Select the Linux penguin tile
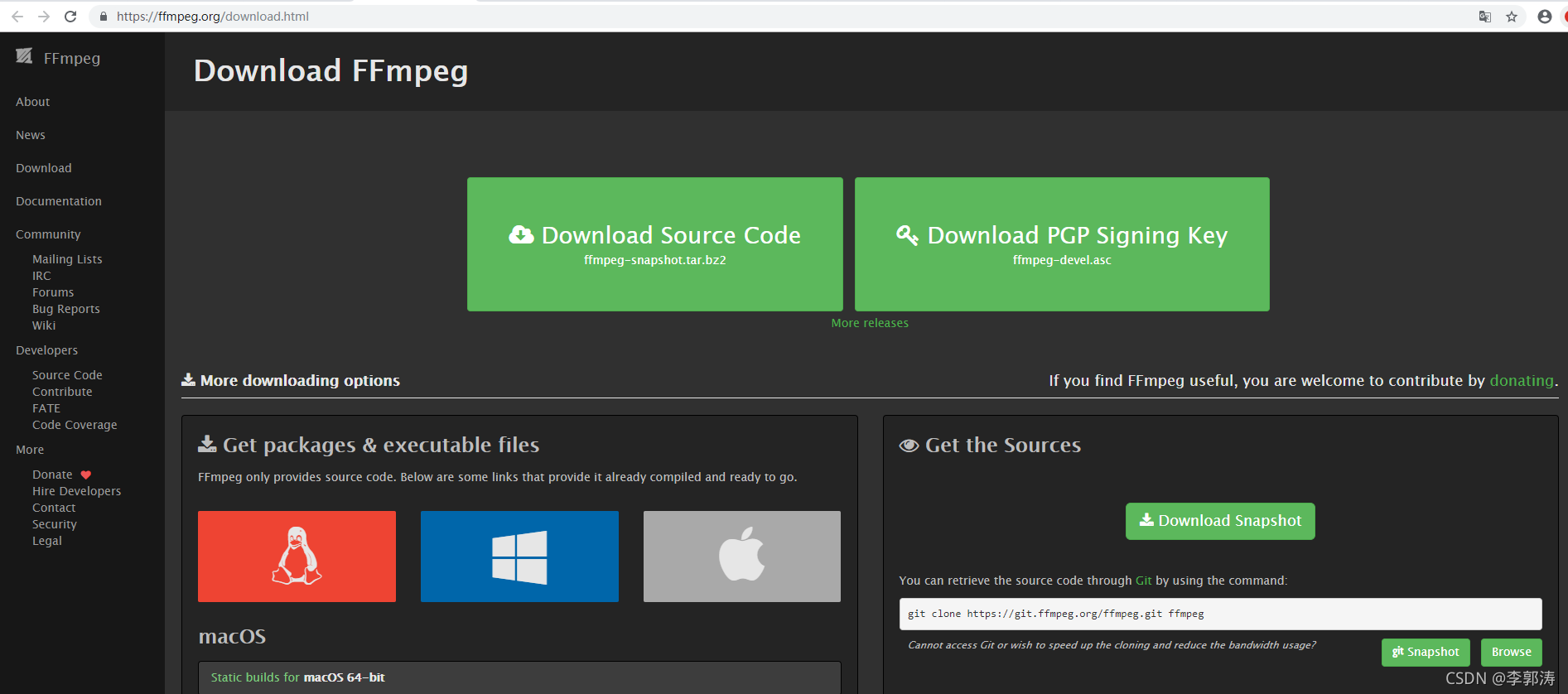 pyautogui.click(x=297, y=557)
